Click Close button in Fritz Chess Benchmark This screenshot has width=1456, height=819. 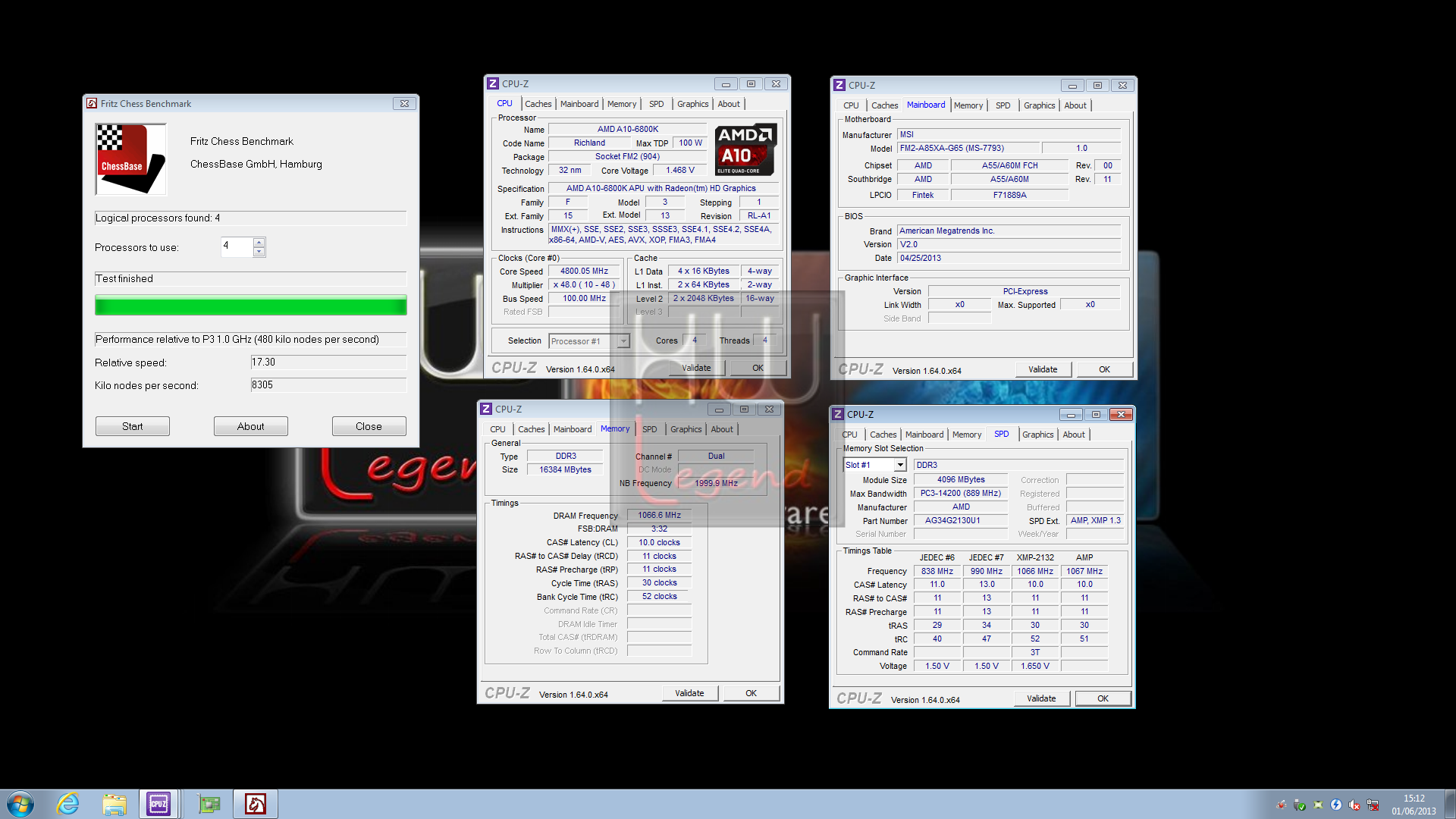369,426
